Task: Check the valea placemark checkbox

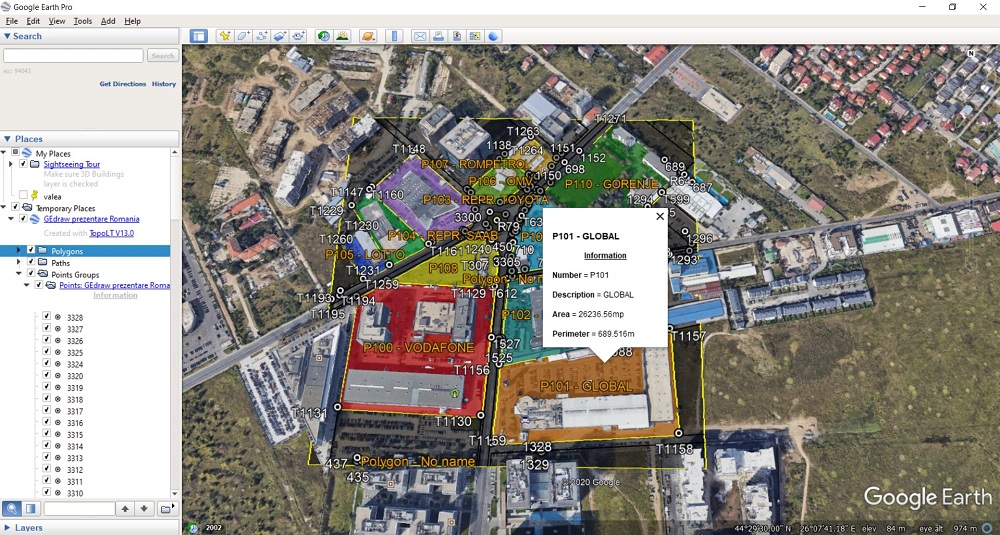Action: (24, 194)
